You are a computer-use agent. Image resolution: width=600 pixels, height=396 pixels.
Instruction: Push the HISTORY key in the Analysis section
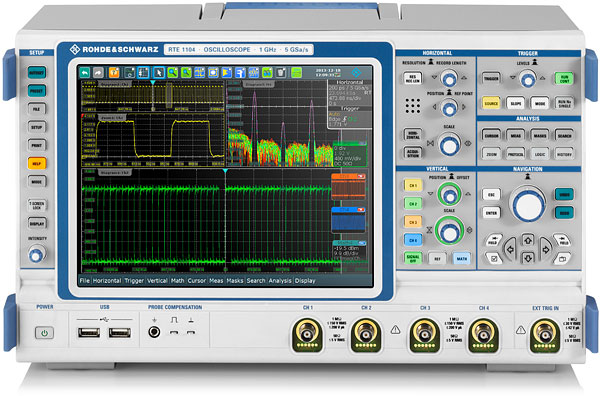[x=564, y=154]
